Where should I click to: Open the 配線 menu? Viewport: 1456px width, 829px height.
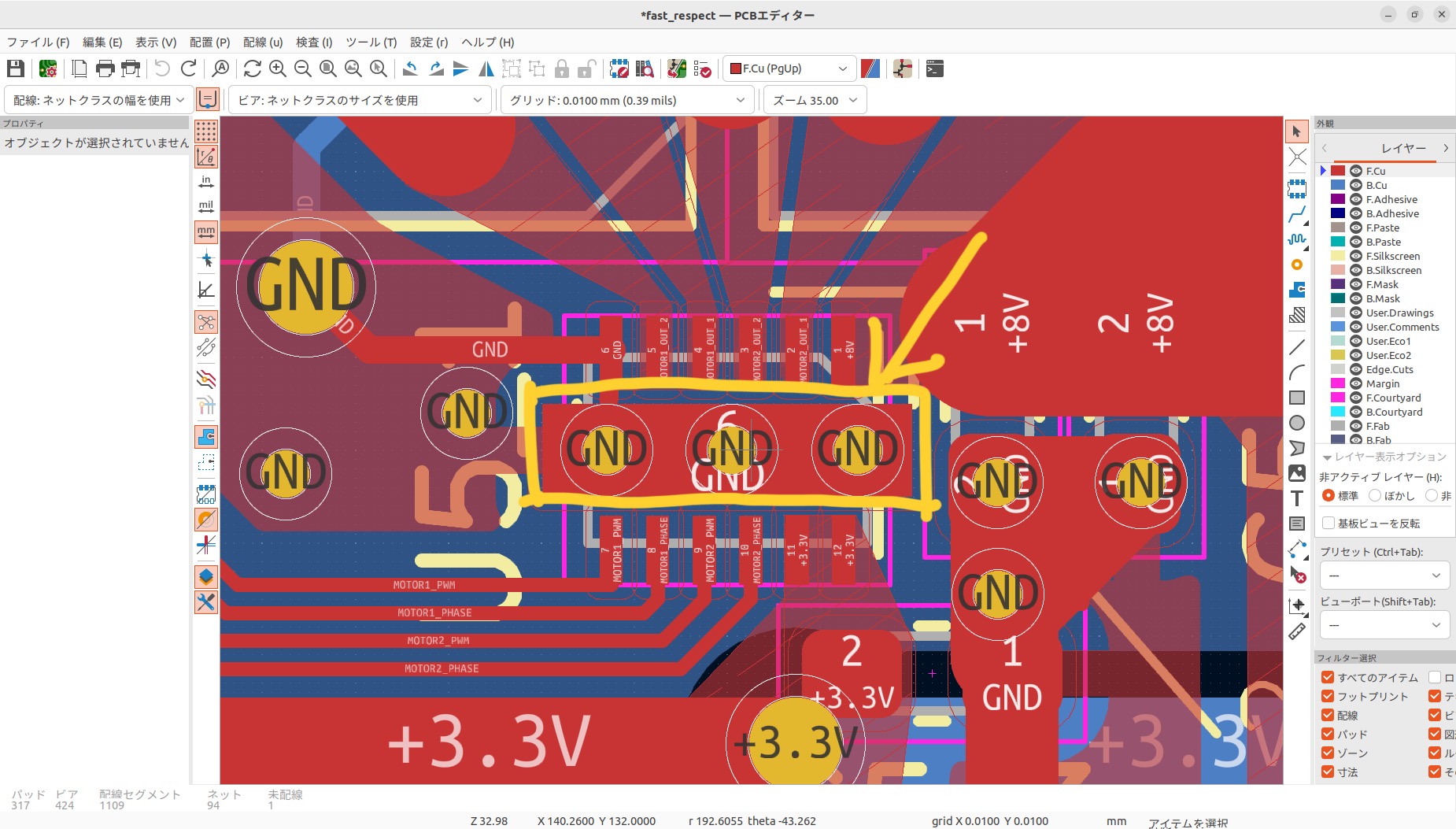[x=263, y=43]
